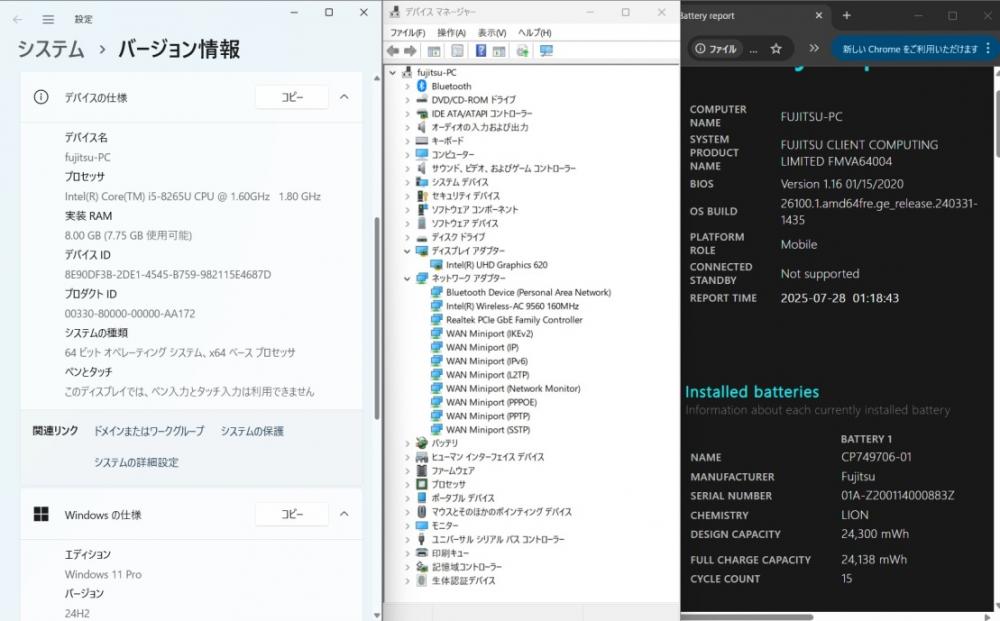Click the Back arrow in Device Manager toolbar
Viewport: 1000px width, 621px height.
(393, 51)
